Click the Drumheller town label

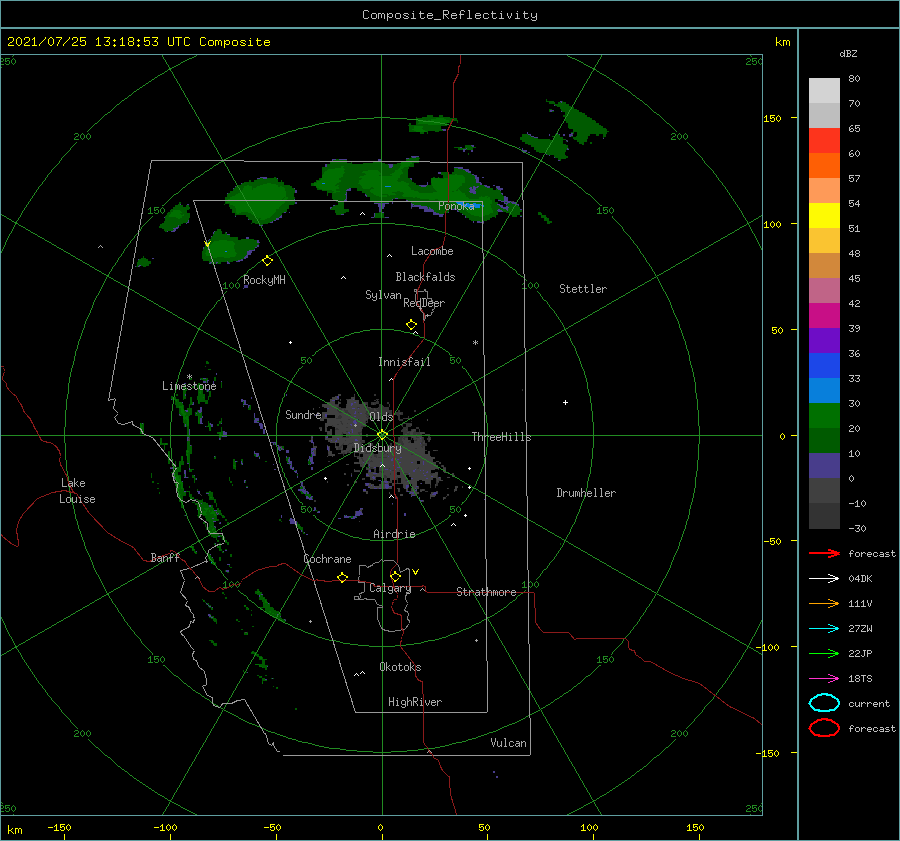[x=586, y=493]
